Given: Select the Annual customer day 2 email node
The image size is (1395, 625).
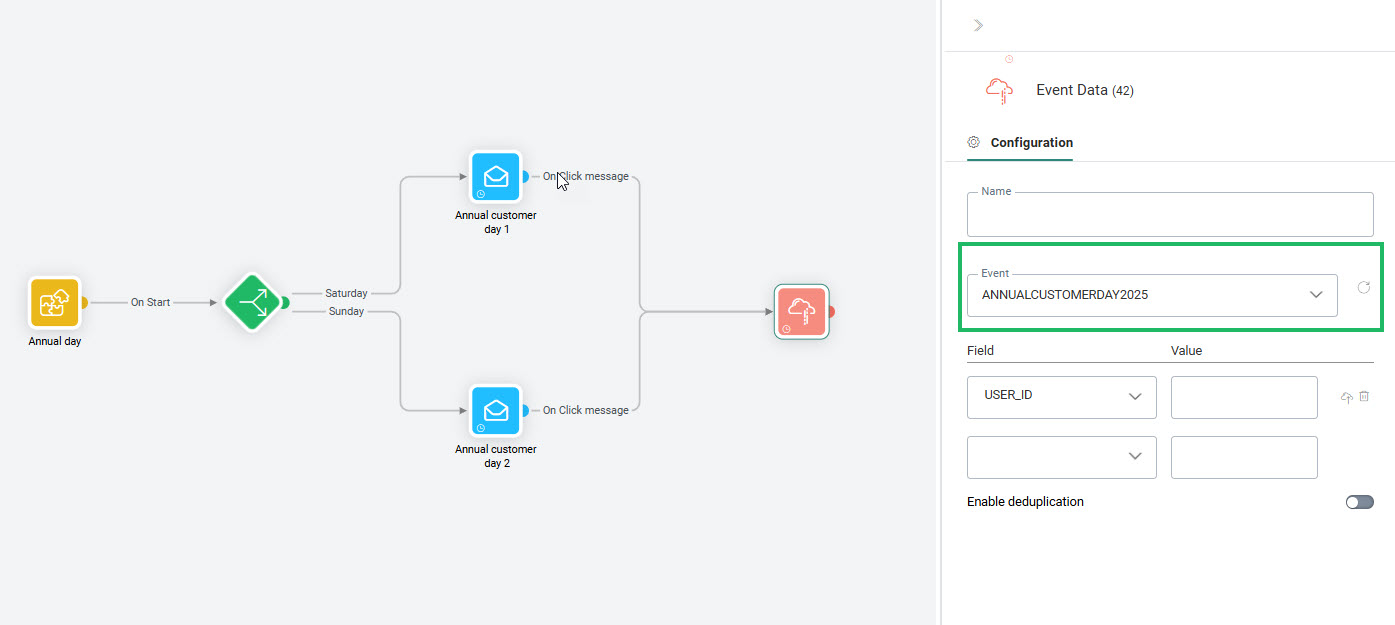Looking at the screenshot, I should [x=496, y=411].
